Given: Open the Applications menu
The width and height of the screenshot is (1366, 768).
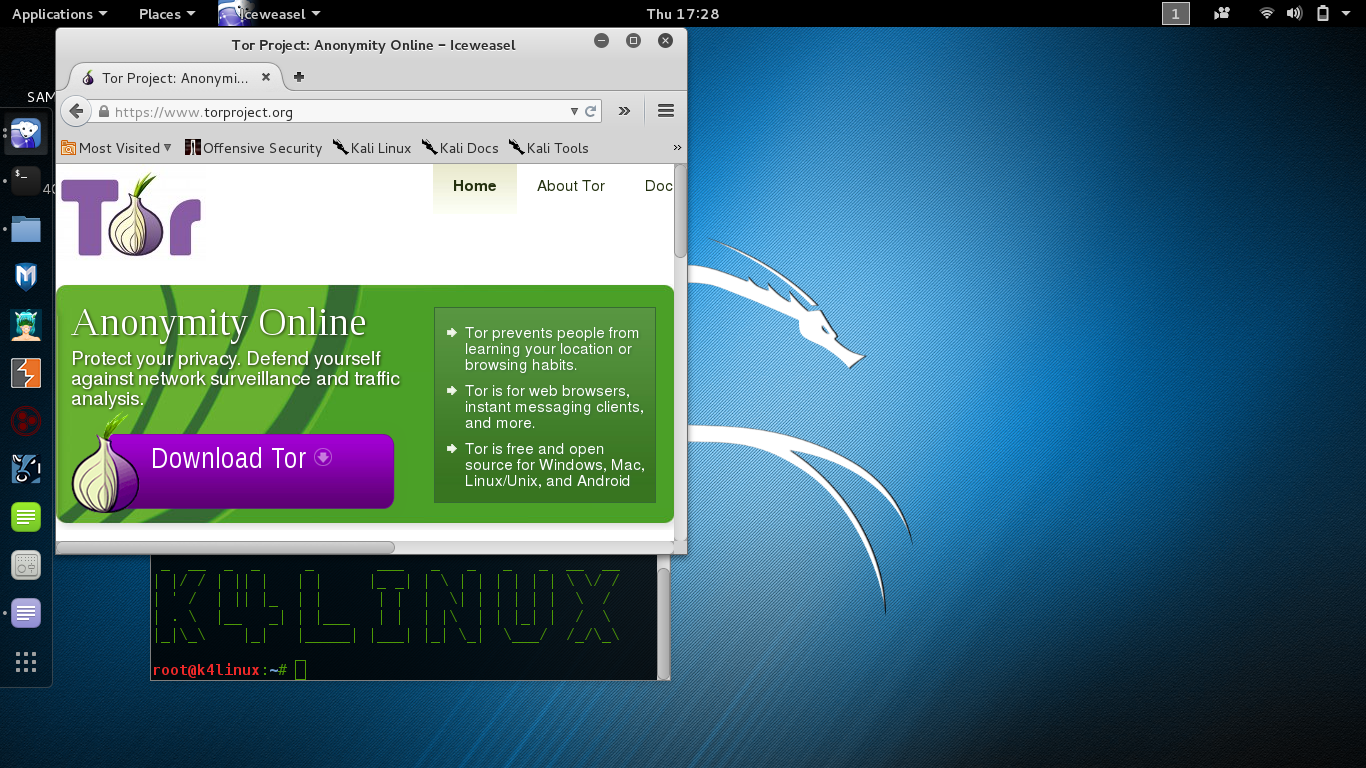Looking at the screenshot, I should (59, 14).
